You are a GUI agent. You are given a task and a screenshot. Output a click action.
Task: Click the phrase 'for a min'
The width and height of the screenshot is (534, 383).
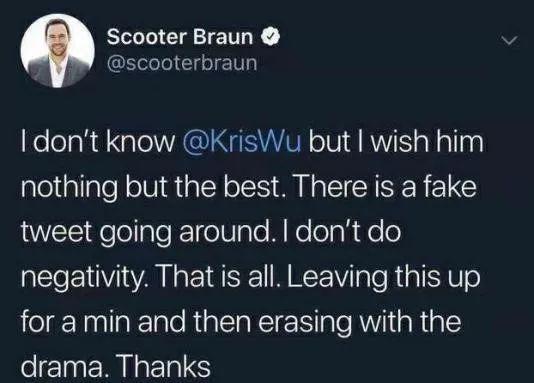76,322
